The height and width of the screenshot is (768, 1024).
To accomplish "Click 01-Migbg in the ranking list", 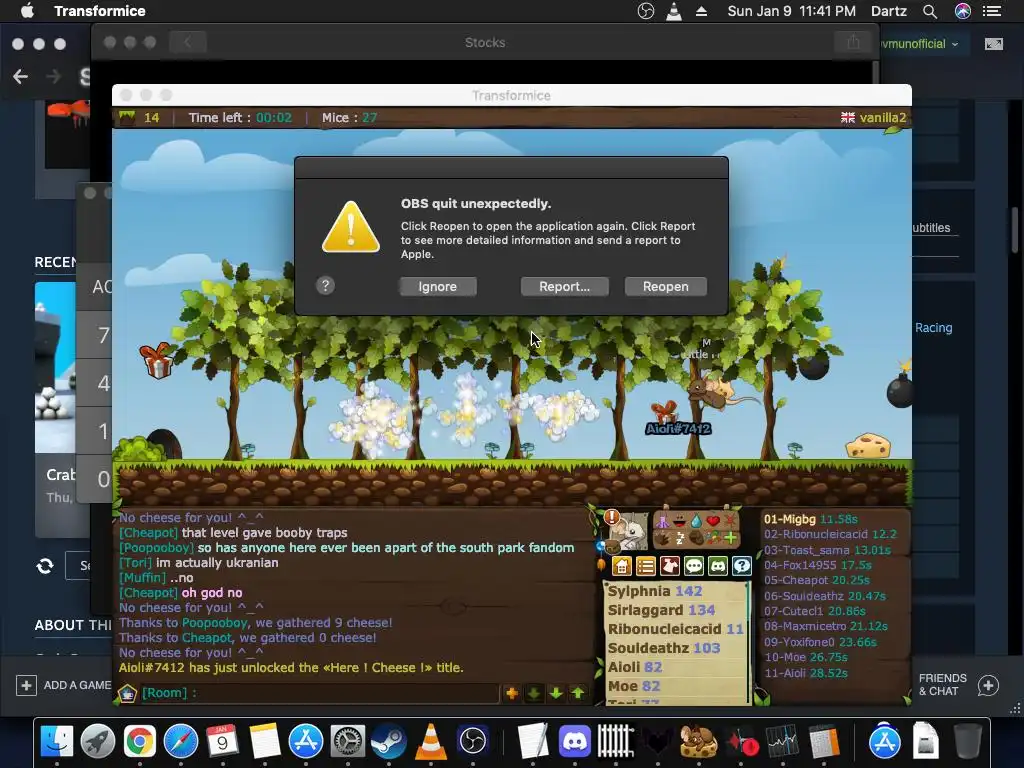I will tap(810, 519).
